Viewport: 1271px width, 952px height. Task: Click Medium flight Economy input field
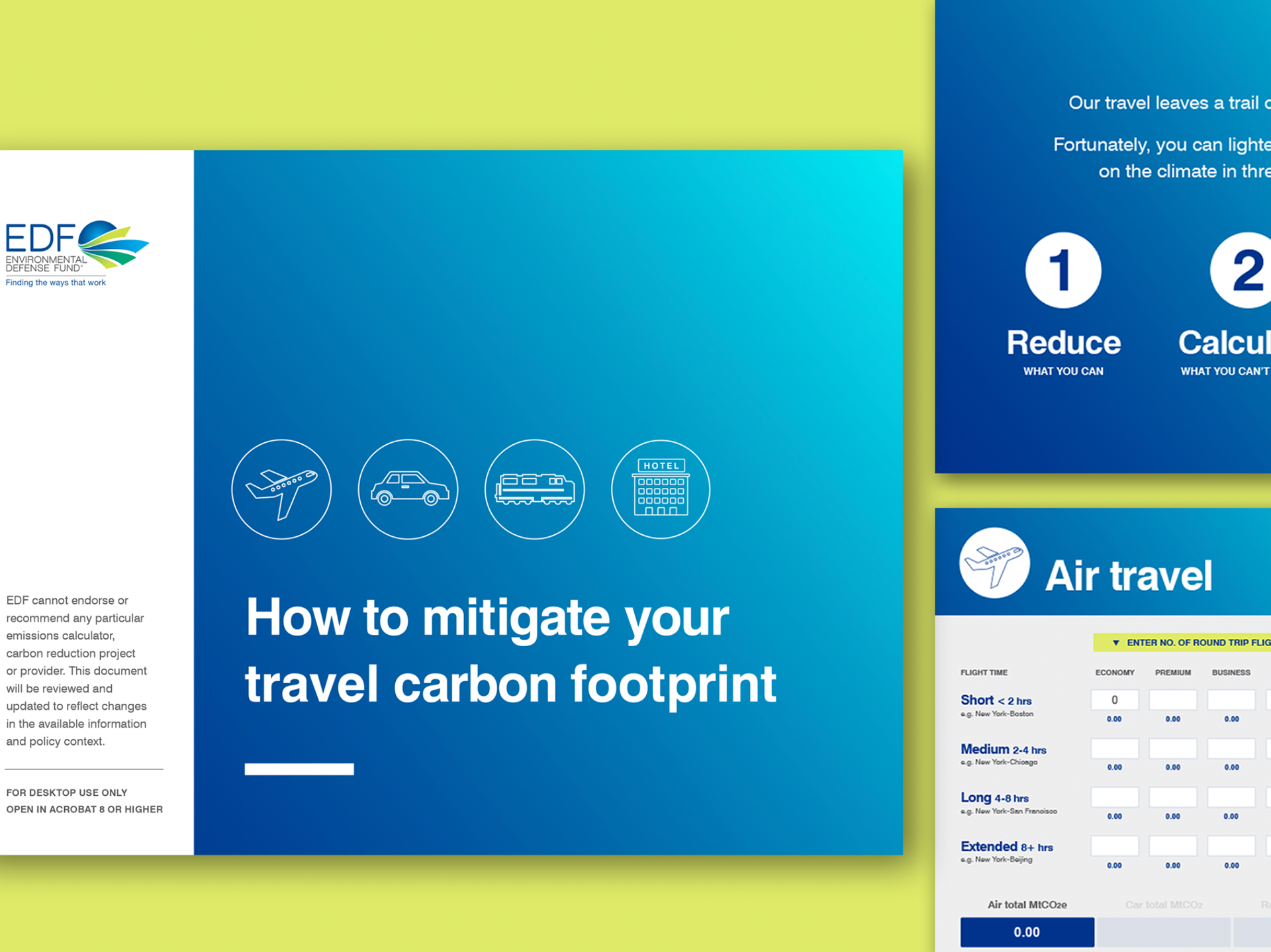click(1115, 749)
